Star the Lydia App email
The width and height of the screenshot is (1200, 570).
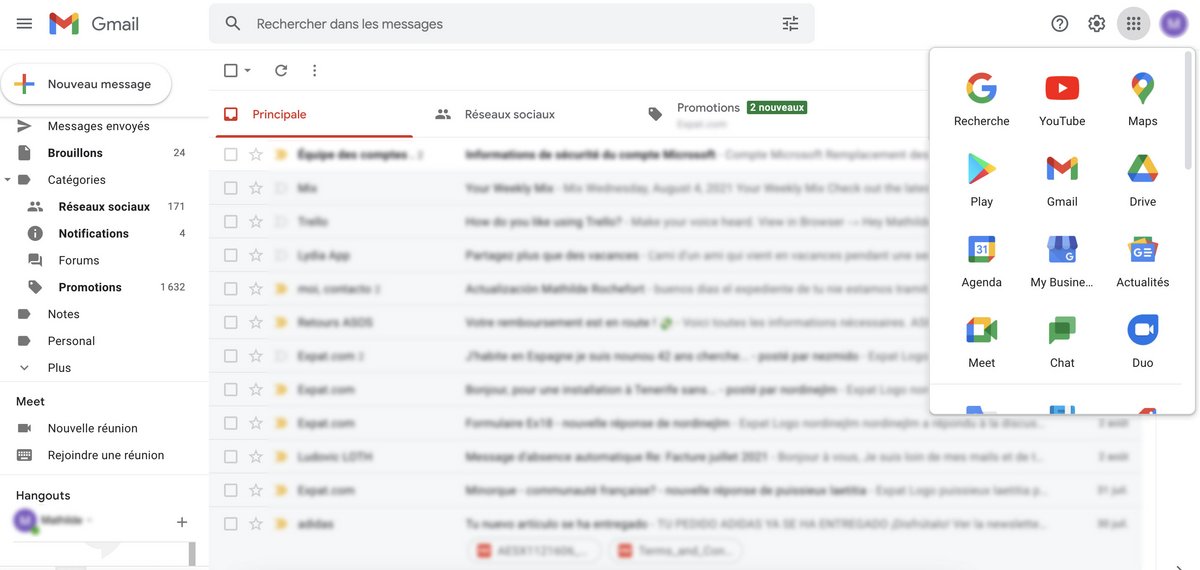pyautogui.click(x=256, y=255)
